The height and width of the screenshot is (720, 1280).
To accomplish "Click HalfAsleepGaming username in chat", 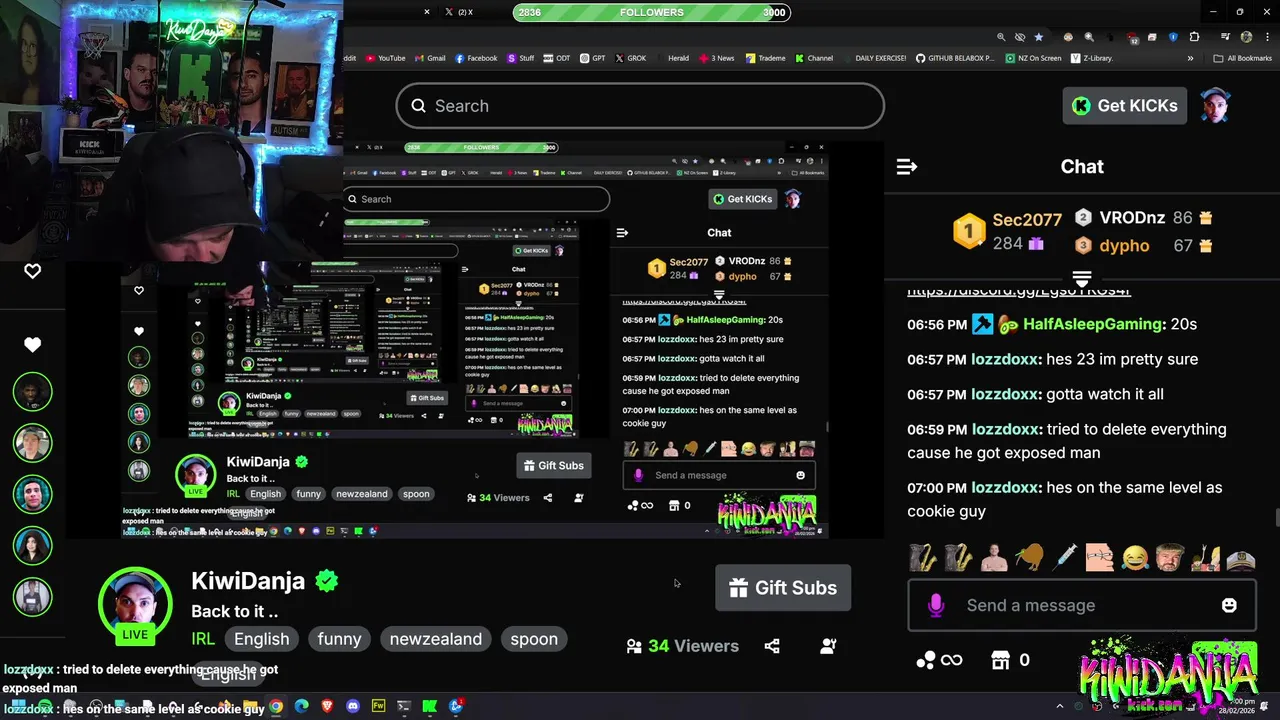I will (x=1093, y=324).
